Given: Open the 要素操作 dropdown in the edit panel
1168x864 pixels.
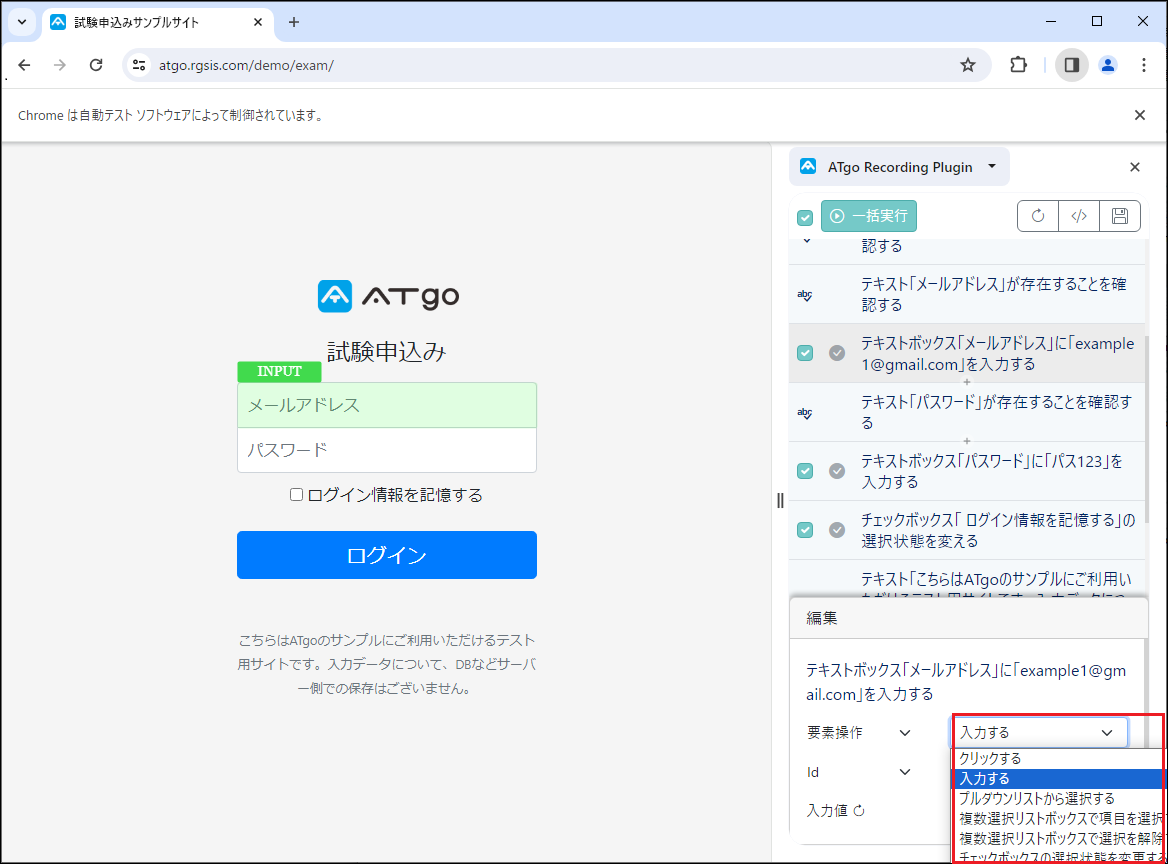Looking at the screenshot, I should coord(905,732).
